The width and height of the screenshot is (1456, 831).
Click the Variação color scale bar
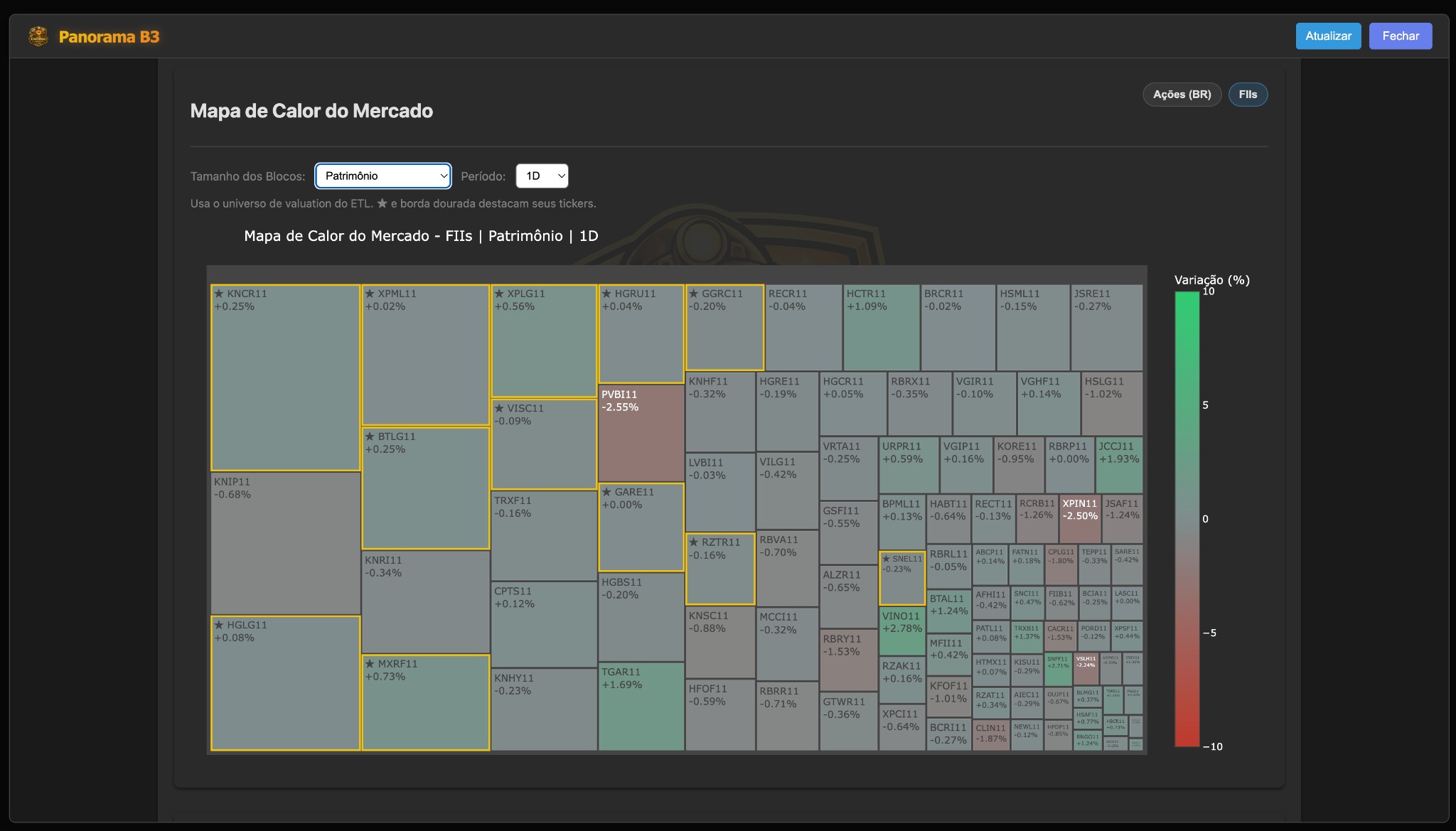[x=1184, y=518]
